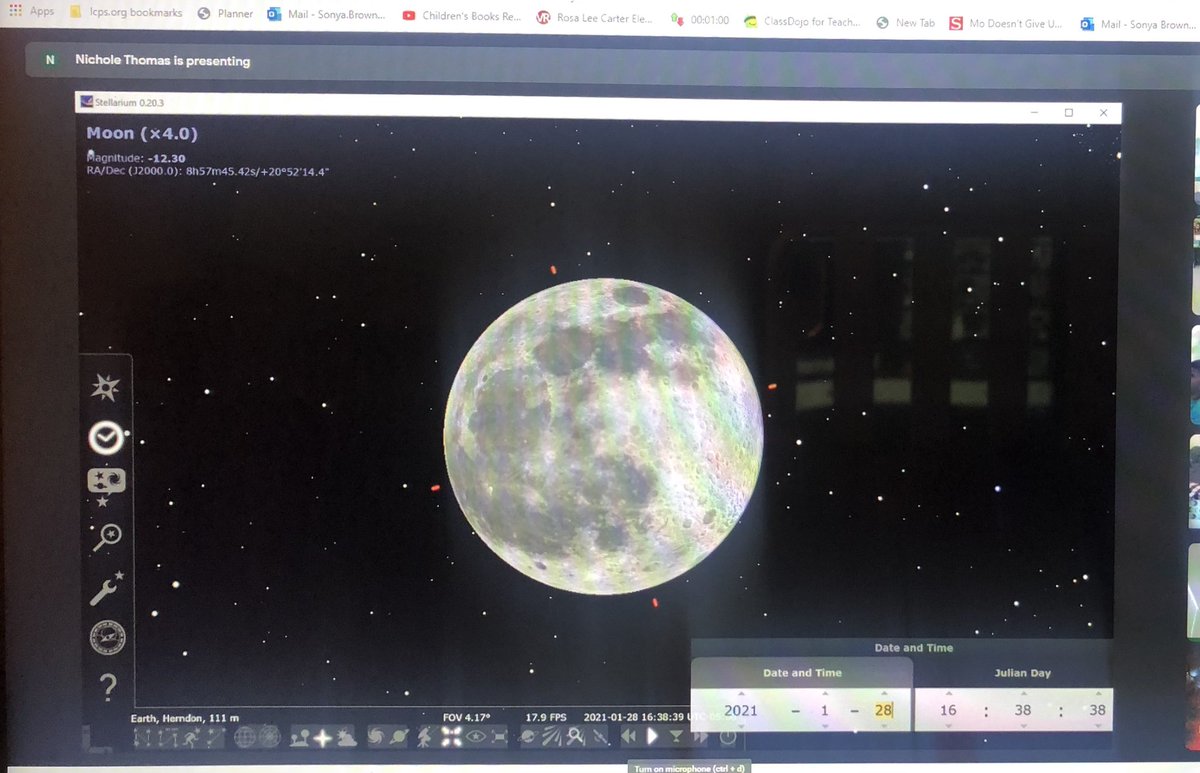
Task: Open the Help window question mark
Action: pyautogui.click(x=107, y=686)
